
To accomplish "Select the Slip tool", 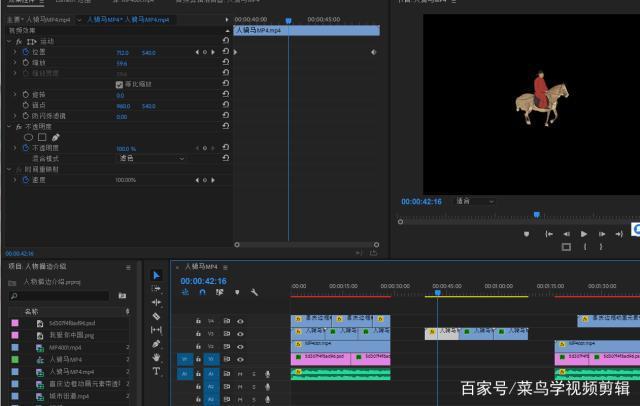I will [x=156, y=330].
